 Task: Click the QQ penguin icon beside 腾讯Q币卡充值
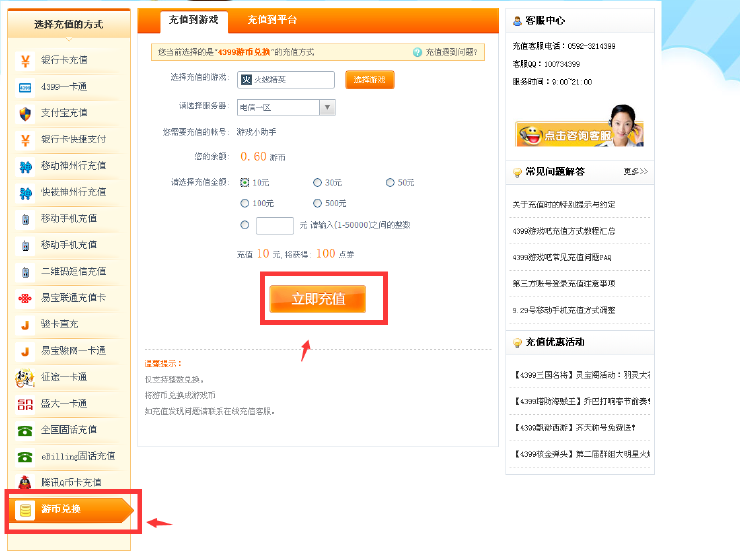(25, 483)
